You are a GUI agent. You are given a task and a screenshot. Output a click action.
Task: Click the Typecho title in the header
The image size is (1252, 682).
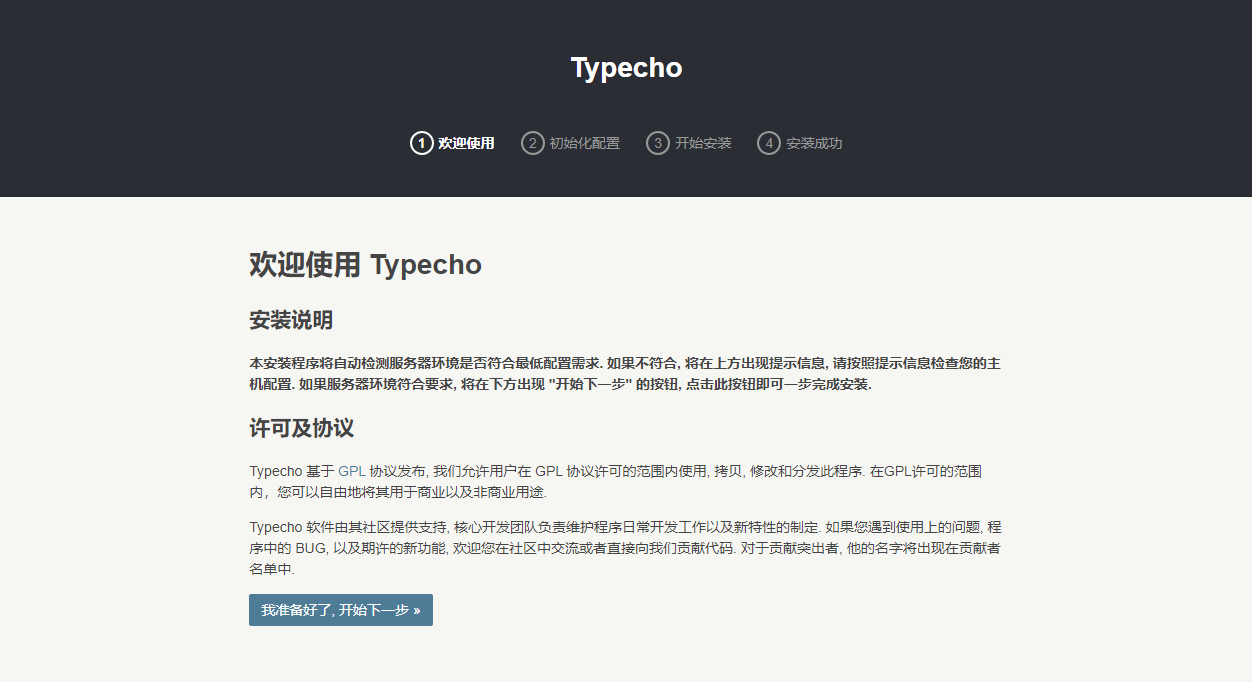626,68
